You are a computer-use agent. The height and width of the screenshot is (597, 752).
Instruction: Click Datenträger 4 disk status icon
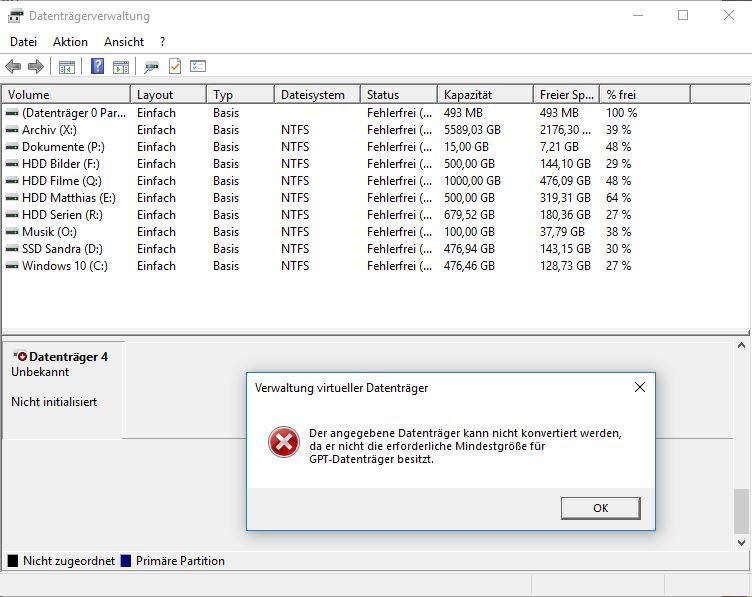pos(21,356)
